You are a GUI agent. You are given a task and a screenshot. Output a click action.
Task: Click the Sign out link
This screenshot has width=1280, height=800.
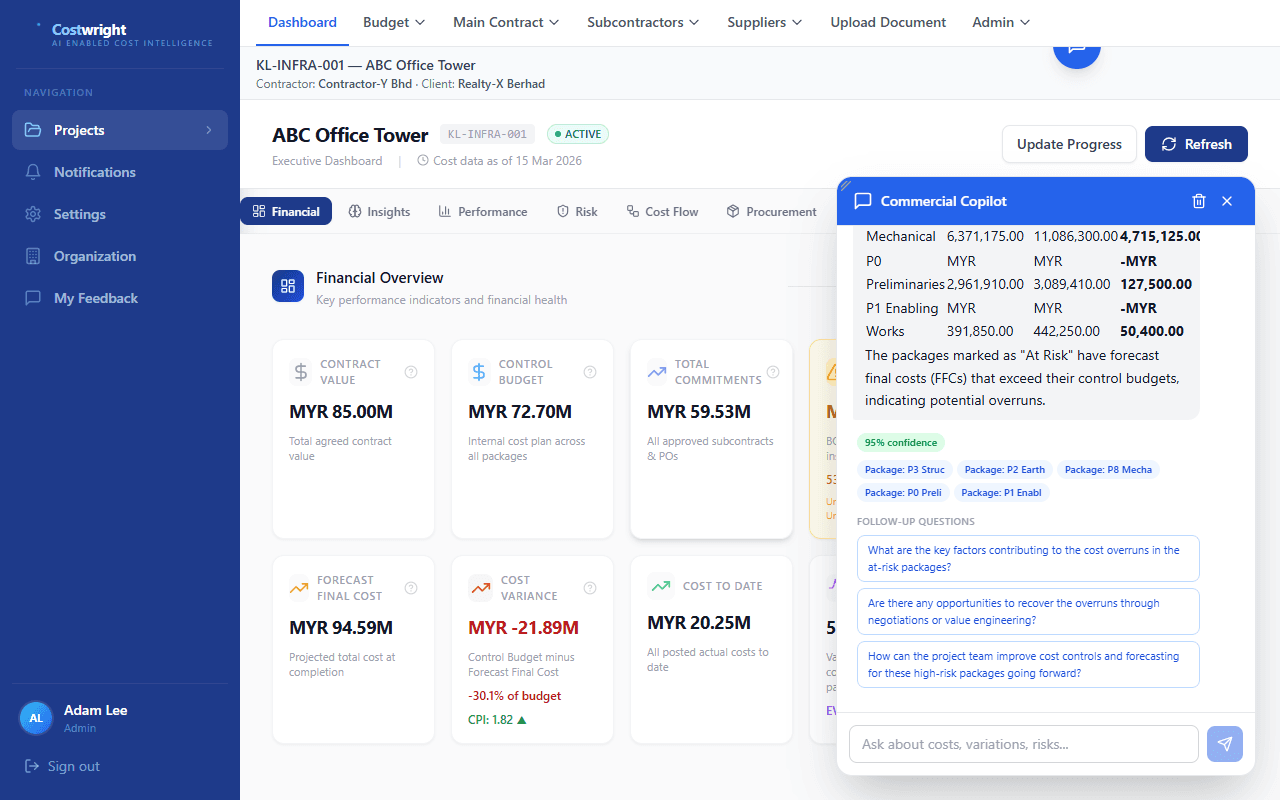tap(62, 766)
